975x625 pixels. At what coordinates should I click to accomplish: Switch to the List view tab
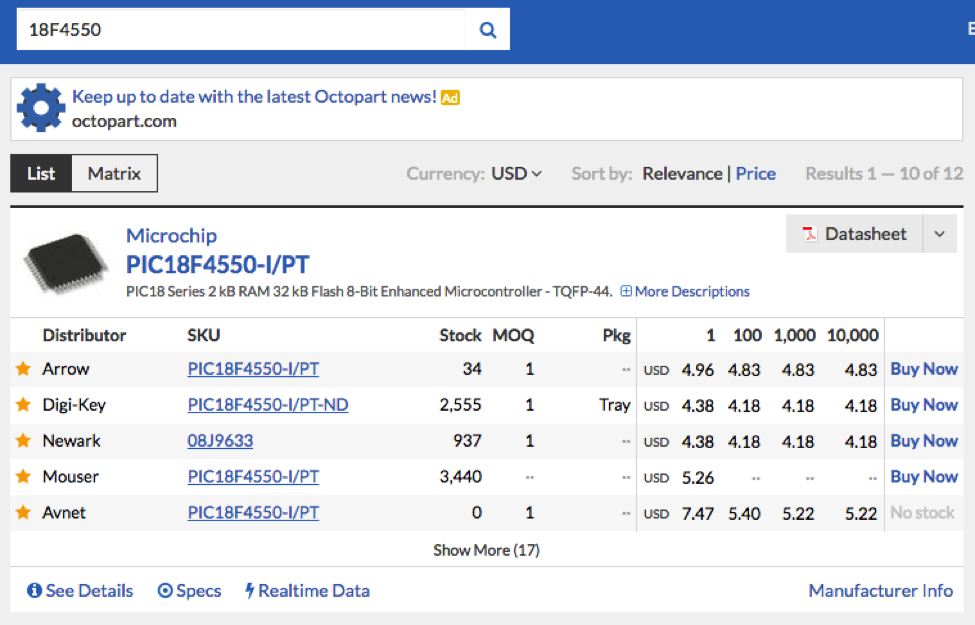[41, 174]
